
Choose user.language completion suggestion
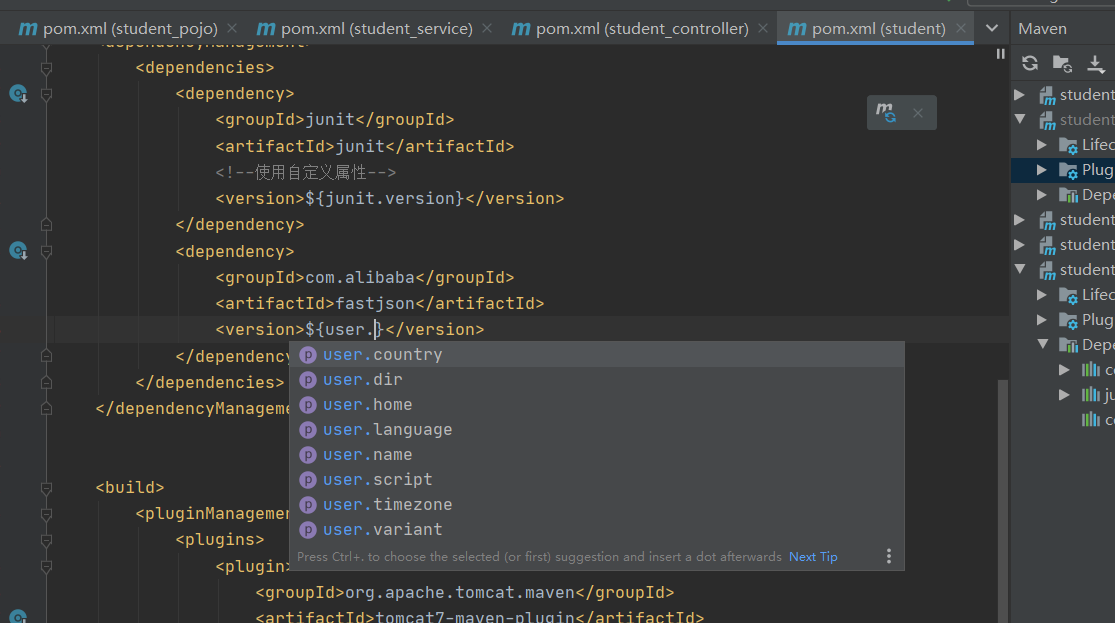point(597,430)
